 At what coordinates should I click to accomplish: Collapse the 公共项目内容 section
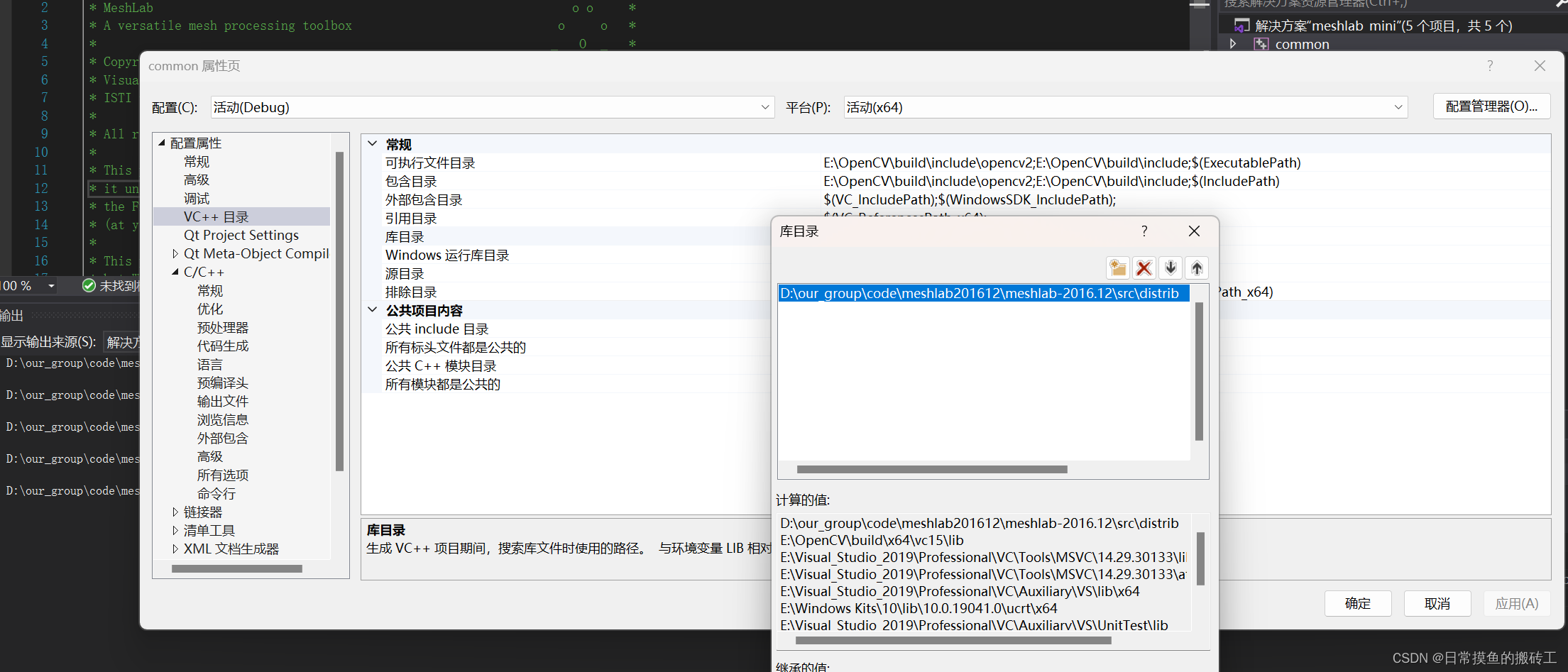(372, 310)
